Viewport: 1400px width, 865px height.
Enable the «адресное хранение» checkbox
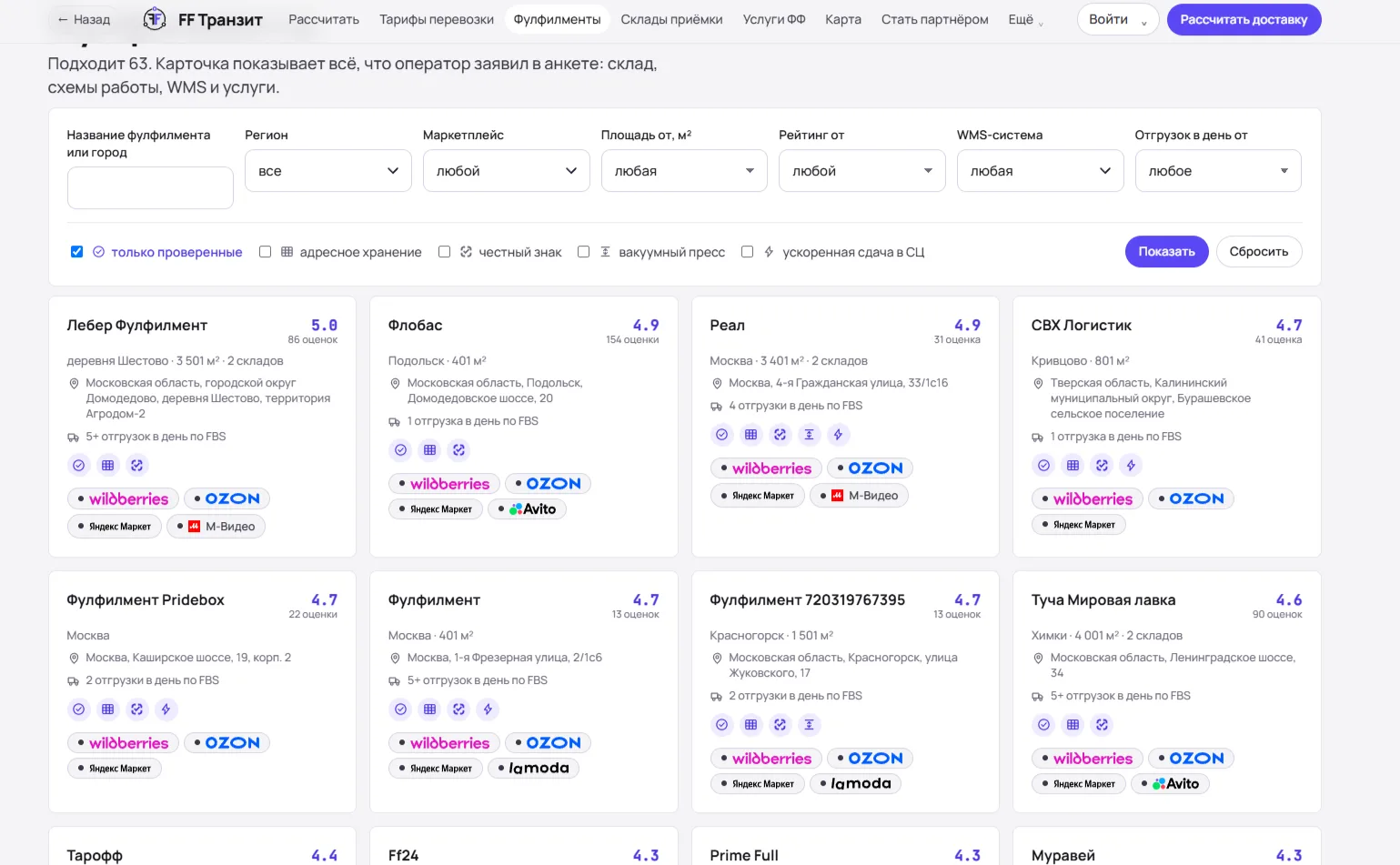point(265,252)
